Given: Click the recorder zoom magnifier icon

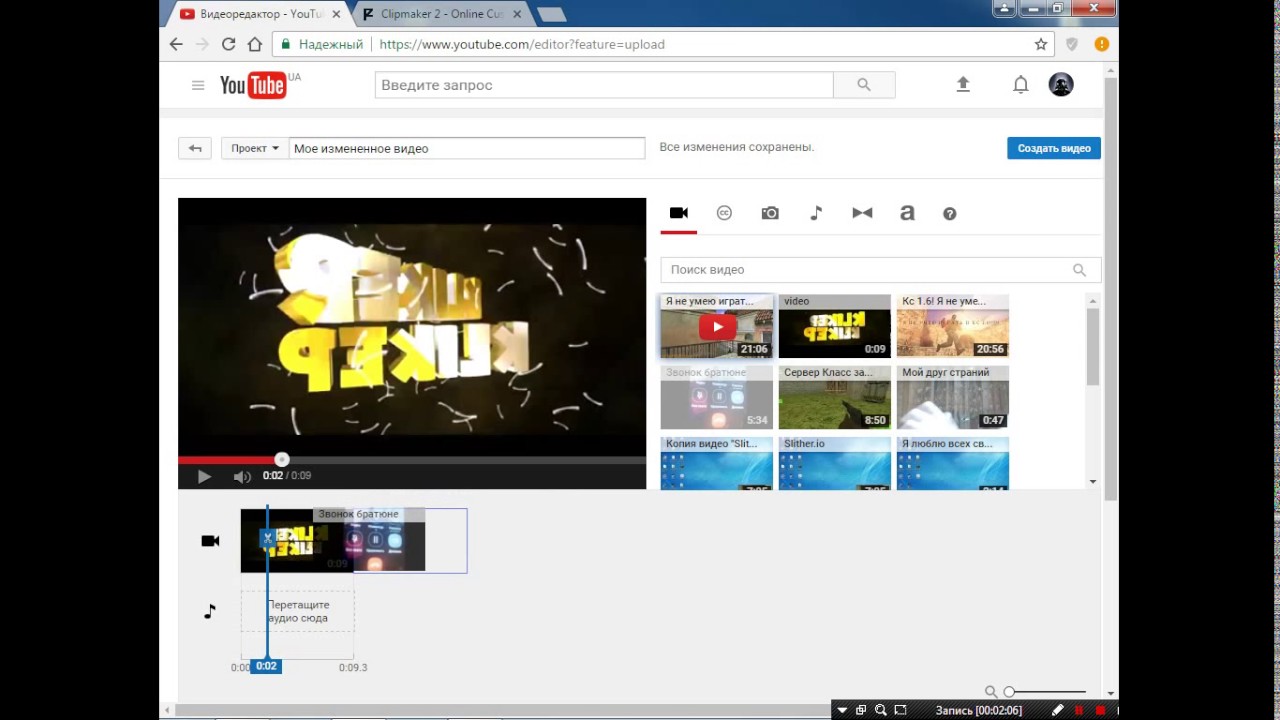Looking at the screenshot, I should pyautogui.click(x=880, y=710).
